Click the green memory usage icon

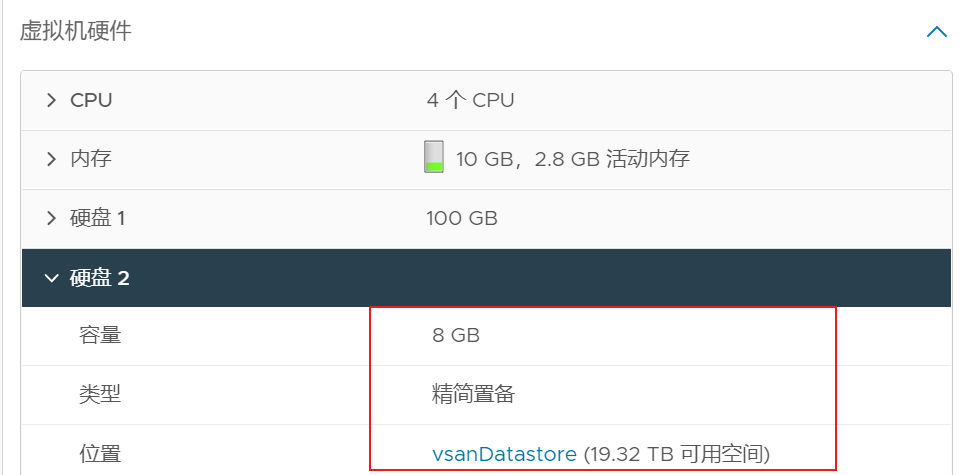(x=433, y=157)
